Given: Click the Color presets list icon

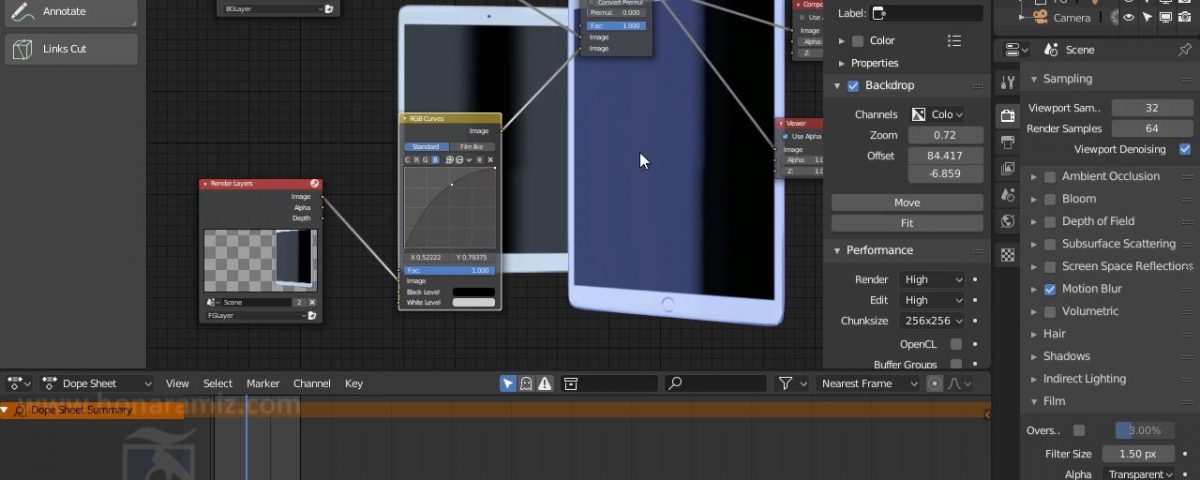Looking at the screenshot, I should [x=954, y=41].
